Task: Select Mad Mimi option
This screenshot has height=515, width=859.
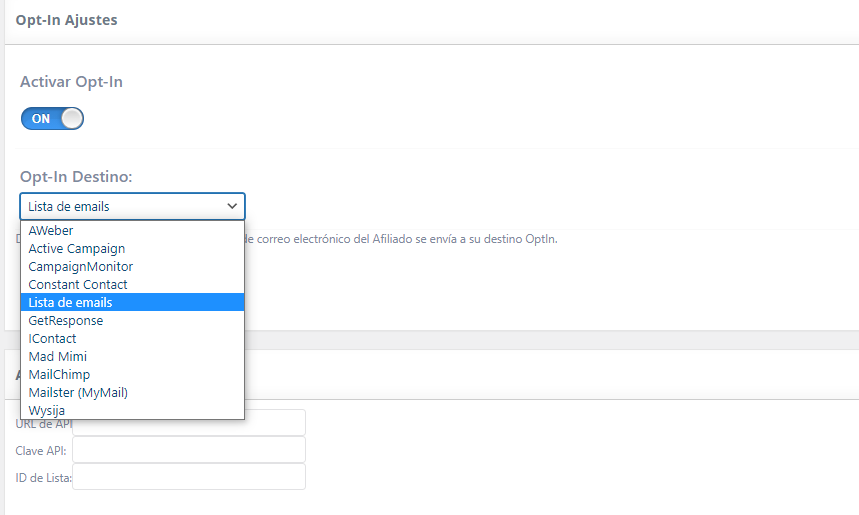Action: point(132,357)
